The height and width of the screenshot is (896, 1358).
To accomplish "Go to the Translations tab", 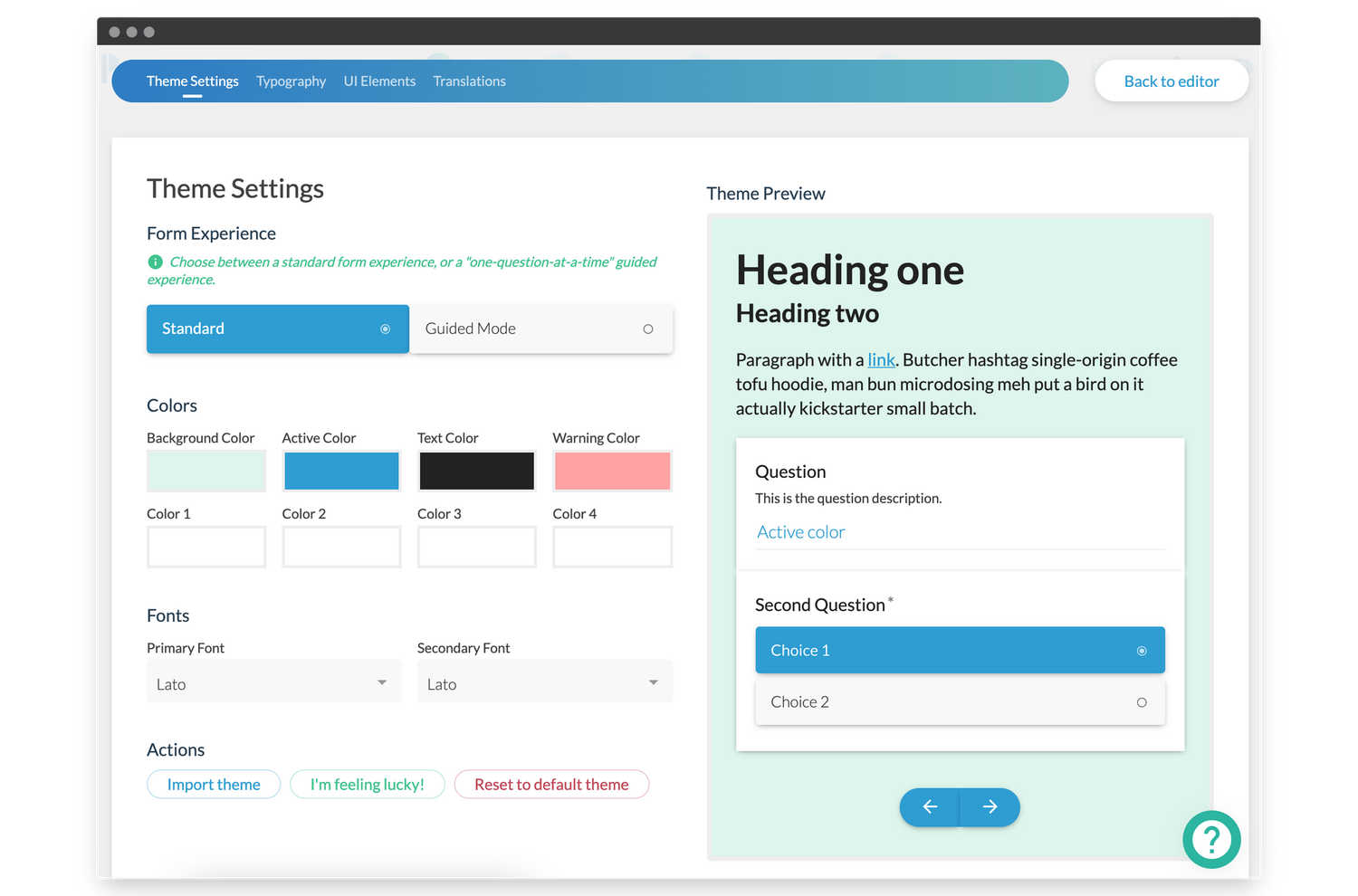I will tap(469, 81).
